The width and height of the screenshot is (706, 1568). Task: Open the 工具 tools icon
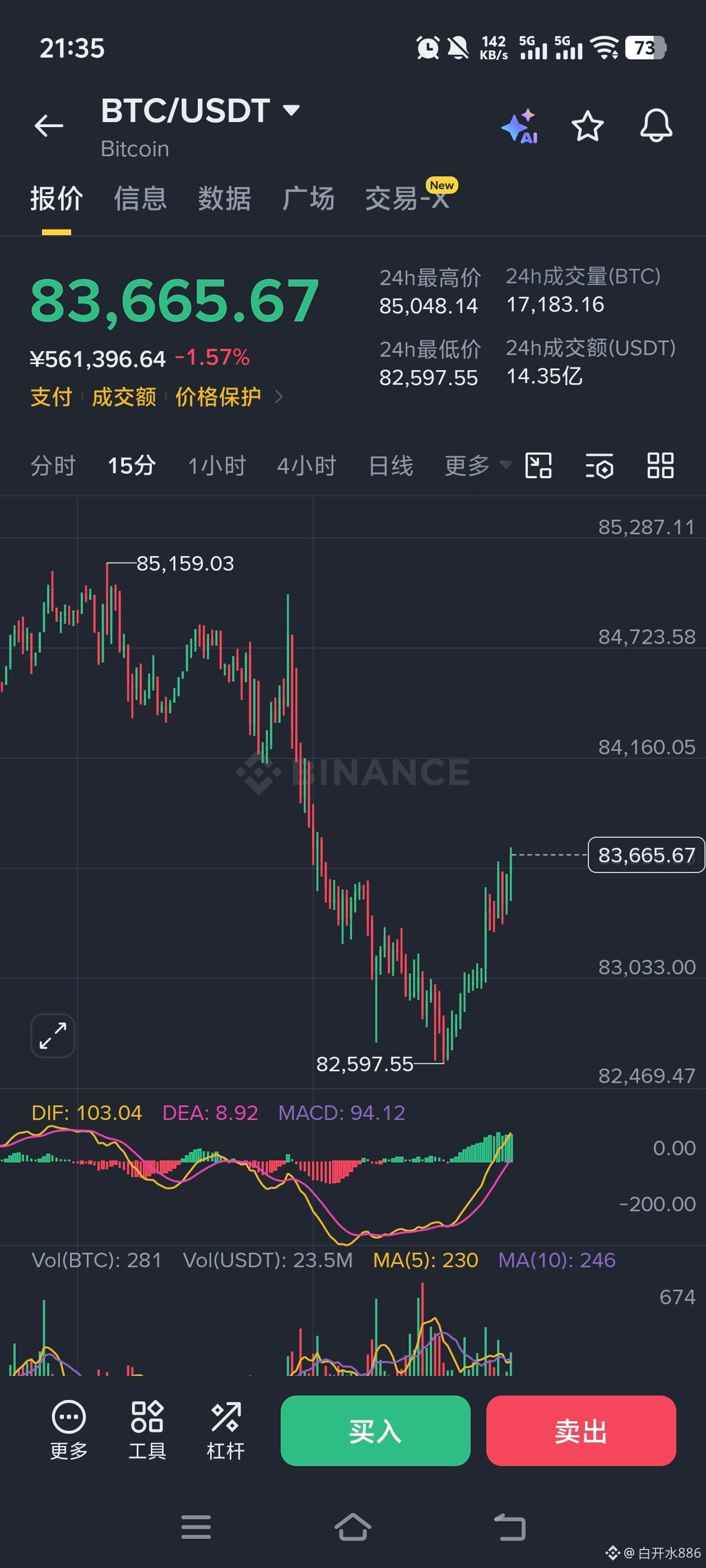[147, 1430]
